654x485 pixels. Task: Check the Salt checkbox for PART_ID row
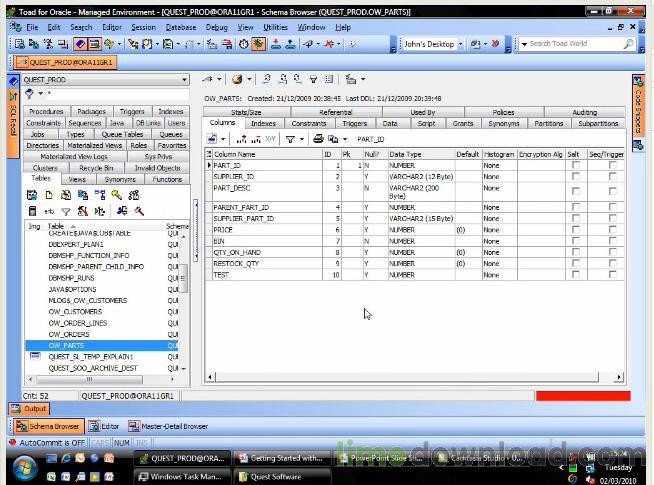point(575,165)
